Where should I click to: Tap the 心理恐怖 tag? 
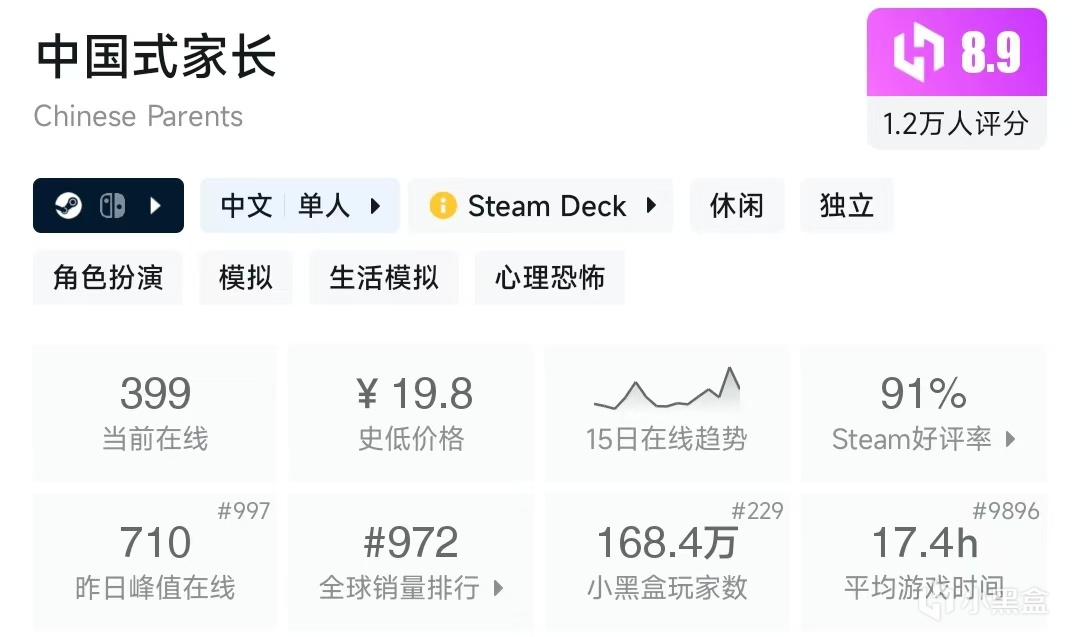550,277
